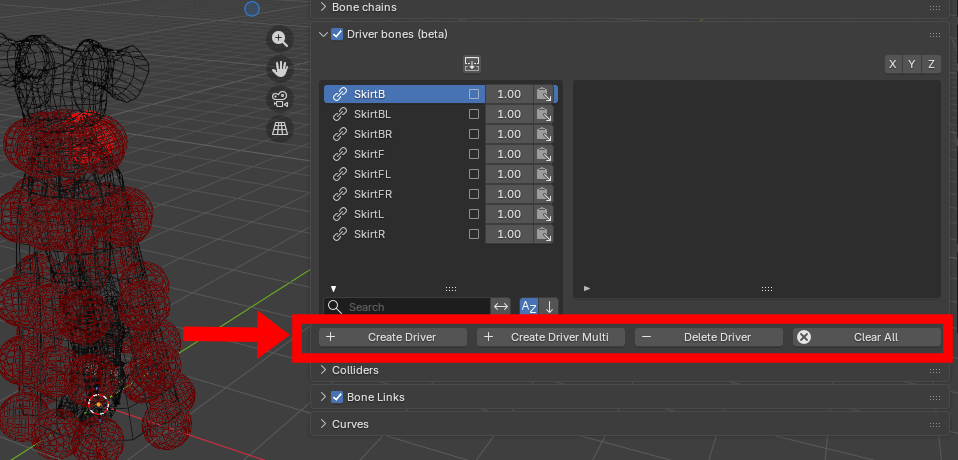This screenshot has width=958, height=460.
Task: Select the X axis toggle
Action: (x=893, y=64)
